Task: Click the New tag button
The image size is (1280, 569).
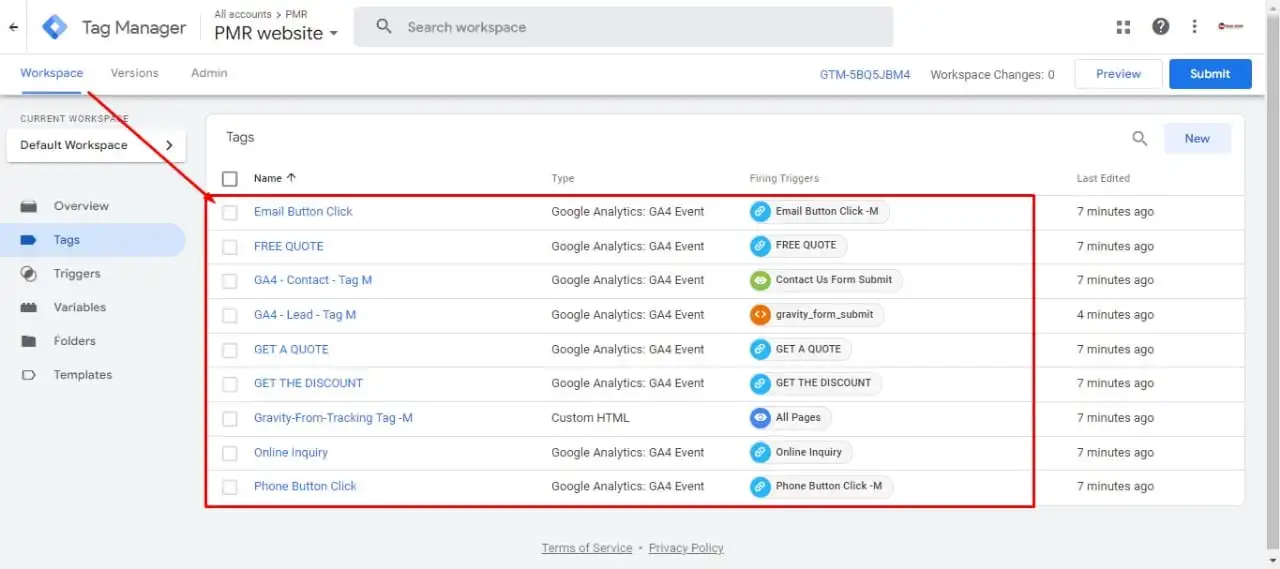Action: (x=1197, y=139)
